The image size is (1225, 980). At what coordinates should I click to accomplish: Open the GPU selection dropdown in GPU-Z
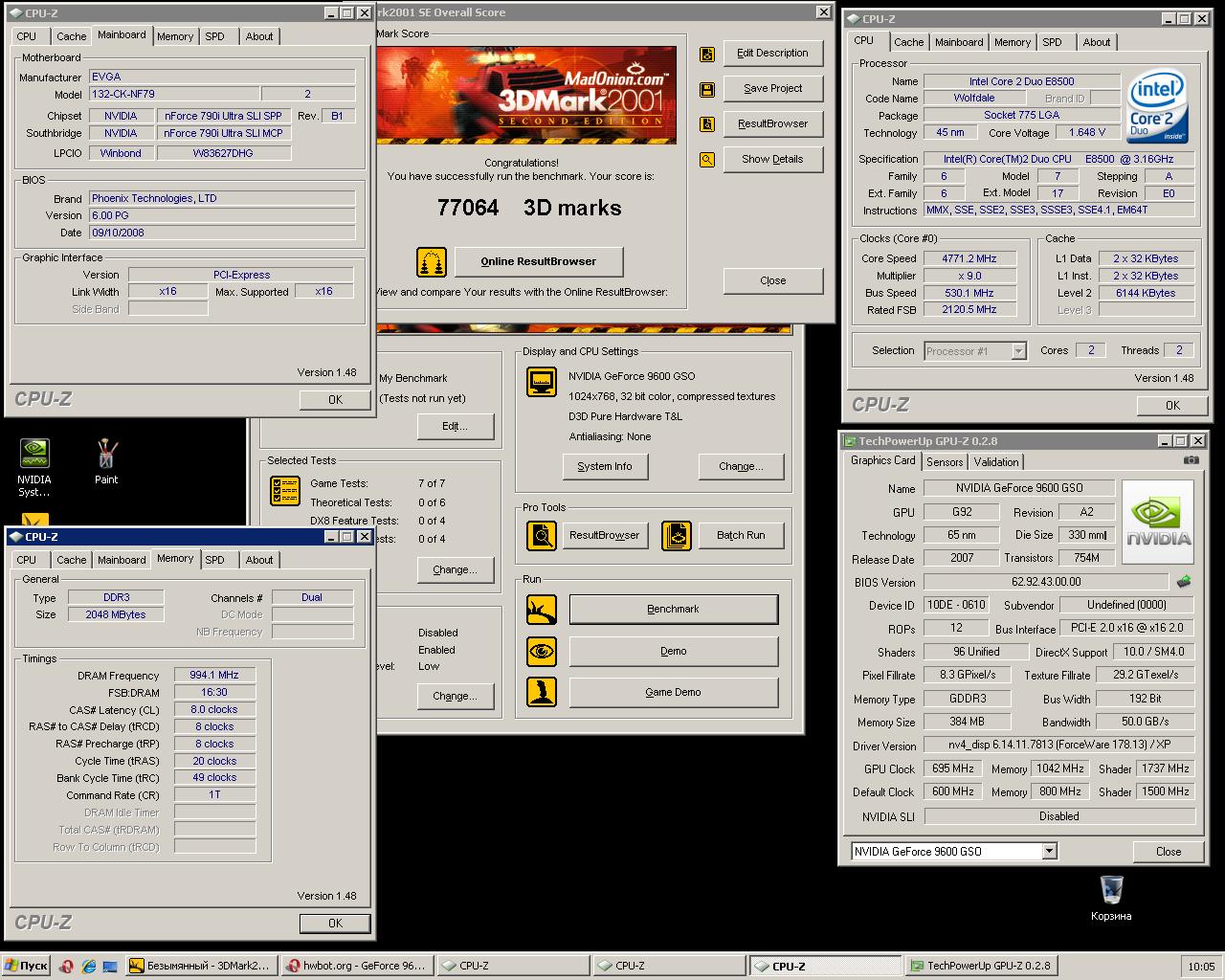pos(1049,851)
